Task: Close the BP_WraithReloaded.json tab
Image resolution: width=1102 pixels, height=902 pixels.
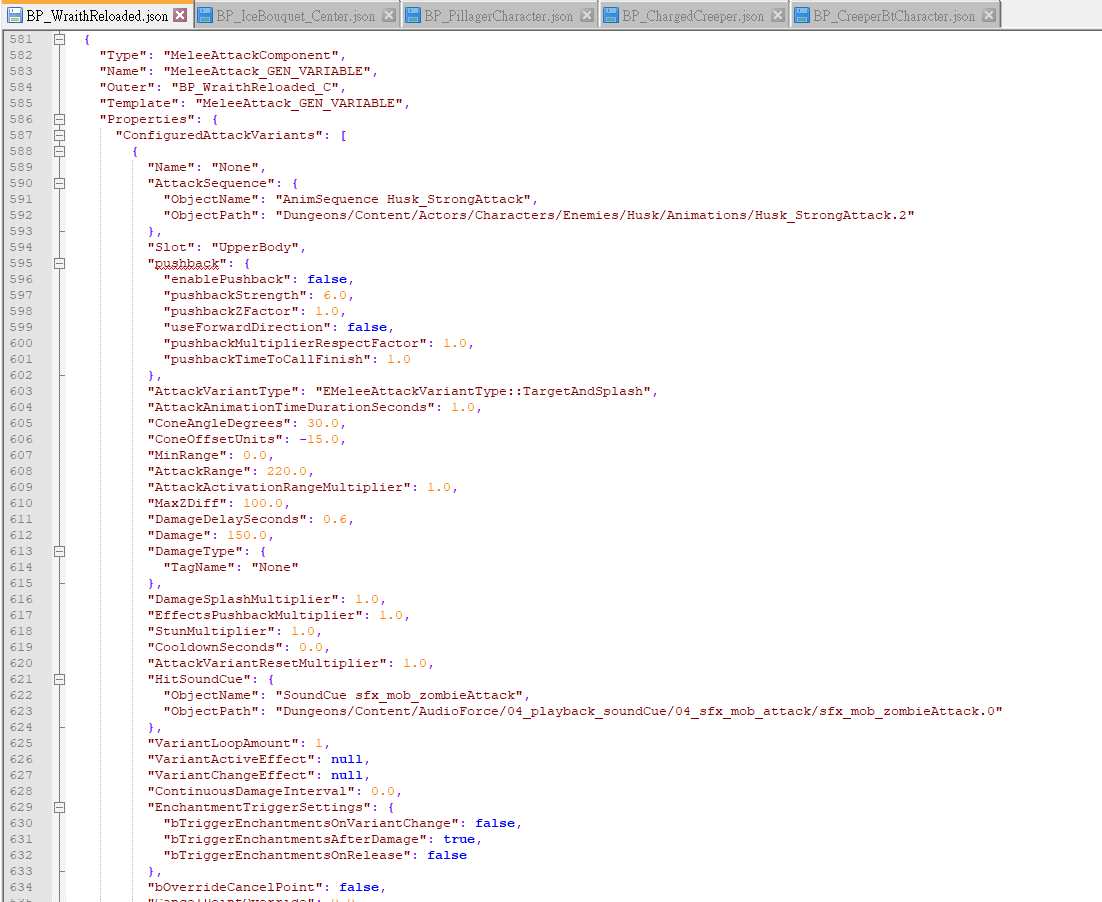Action: [181, 15]
